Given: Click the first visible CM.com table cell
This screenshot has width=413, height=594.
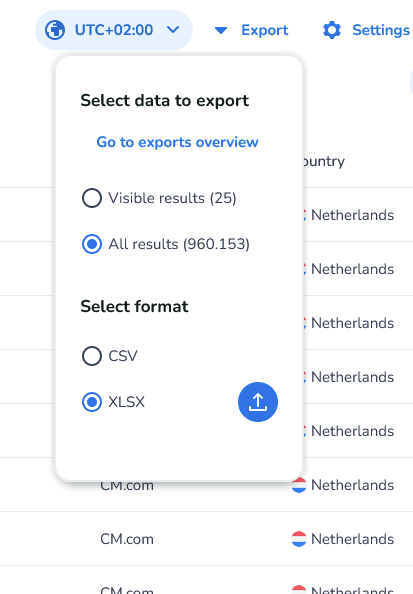Looking at the screenshot, I should 127,485.
